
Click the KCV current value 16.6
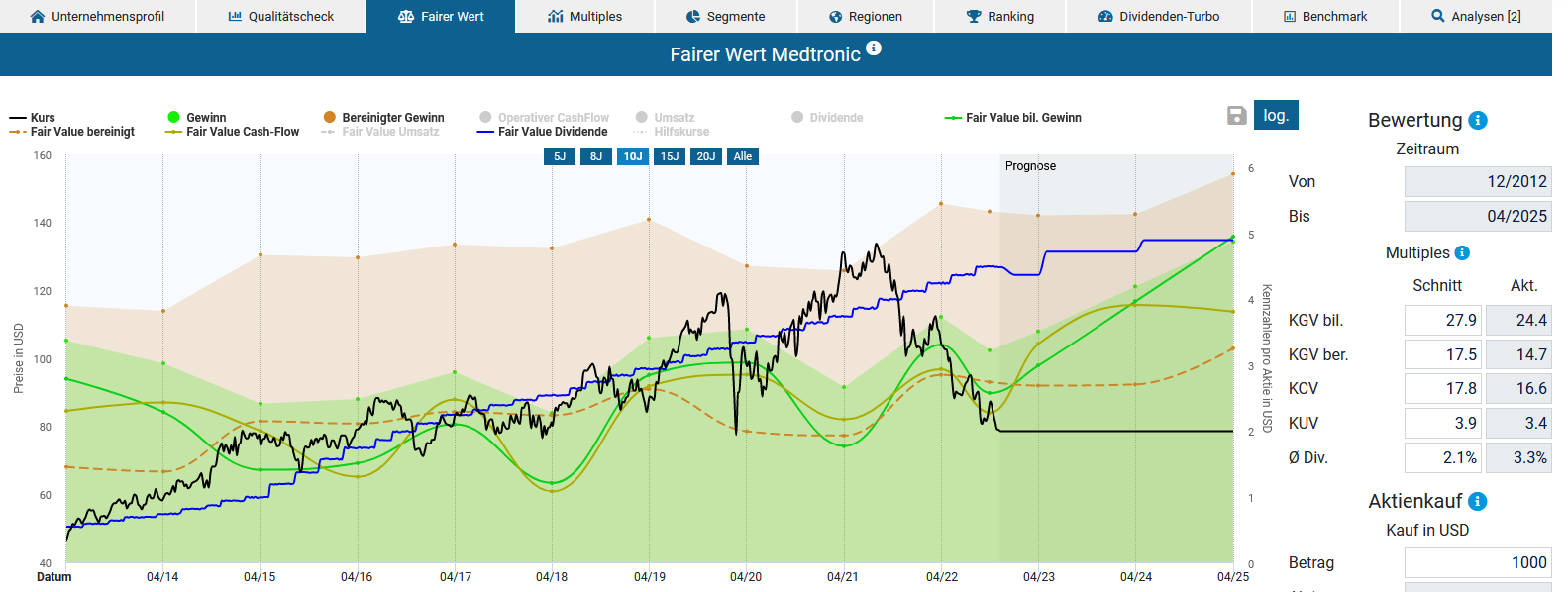point(1518,388)
